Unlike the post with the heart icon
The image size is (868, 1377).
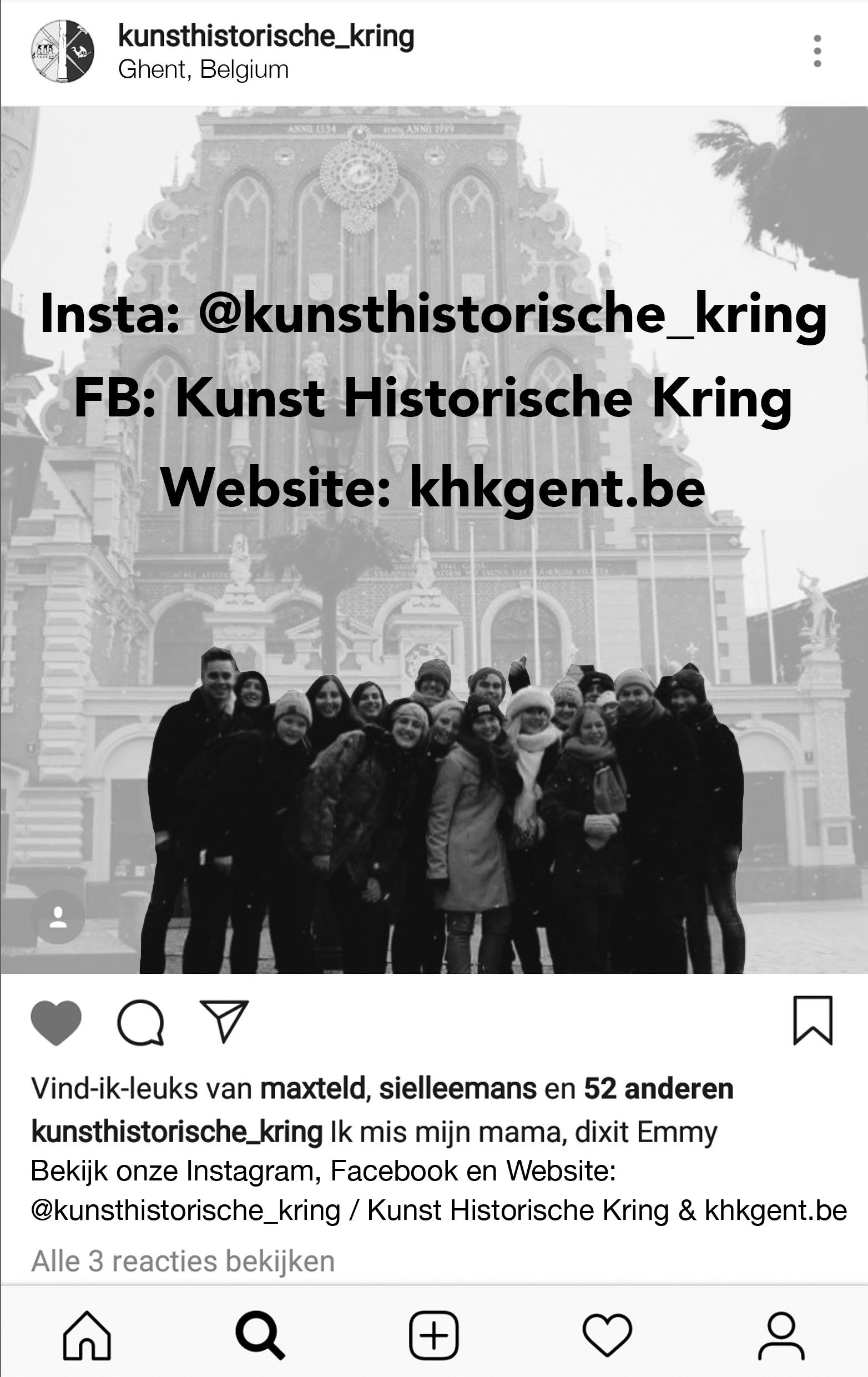tap(55, 1022)
